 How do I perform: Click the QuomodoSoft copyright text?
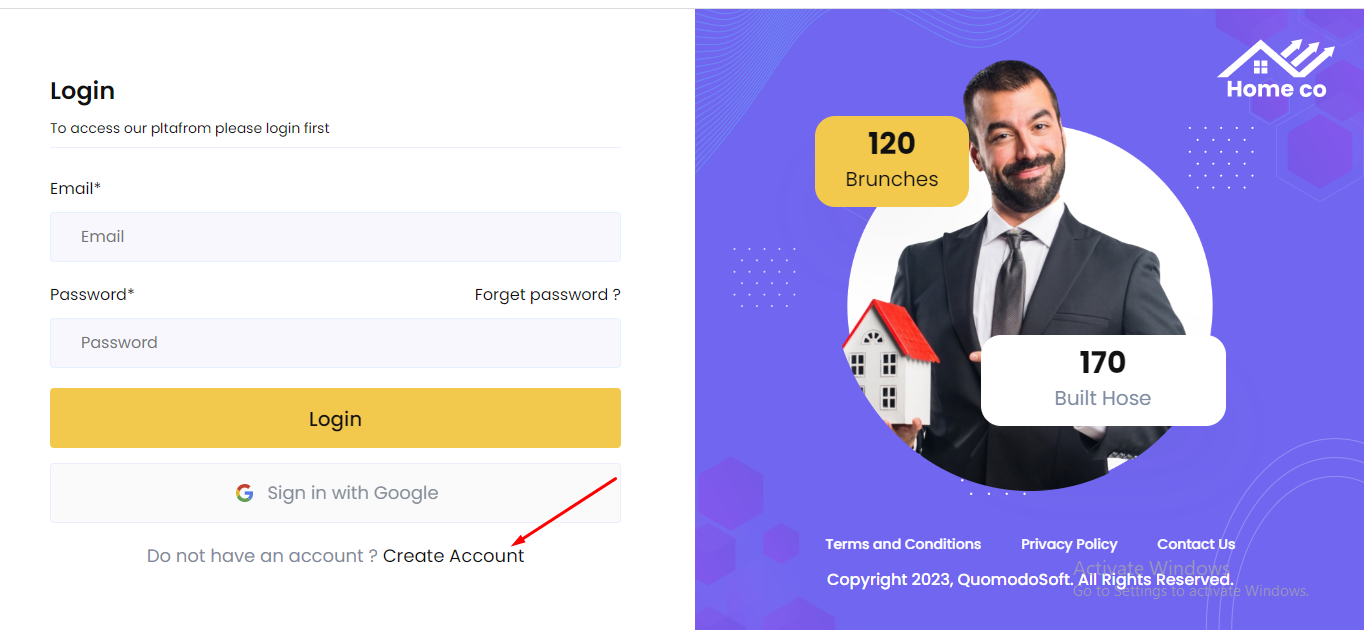[1030, 580]
